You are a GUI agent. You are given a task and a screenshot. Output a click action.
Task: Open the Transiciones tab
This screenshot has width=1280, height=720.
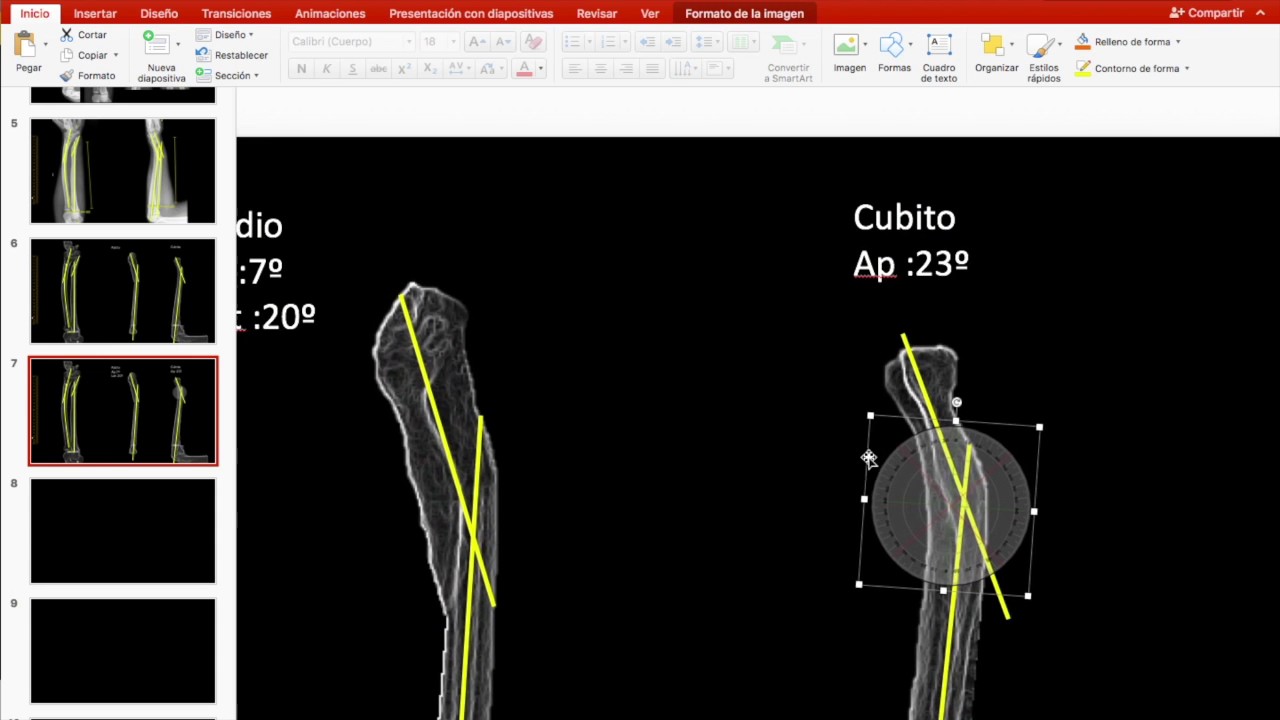236,14
